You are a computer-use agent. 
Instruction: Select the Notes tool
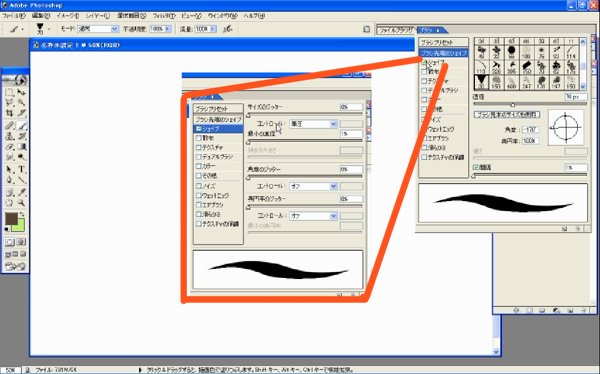(x=9, y=192)
